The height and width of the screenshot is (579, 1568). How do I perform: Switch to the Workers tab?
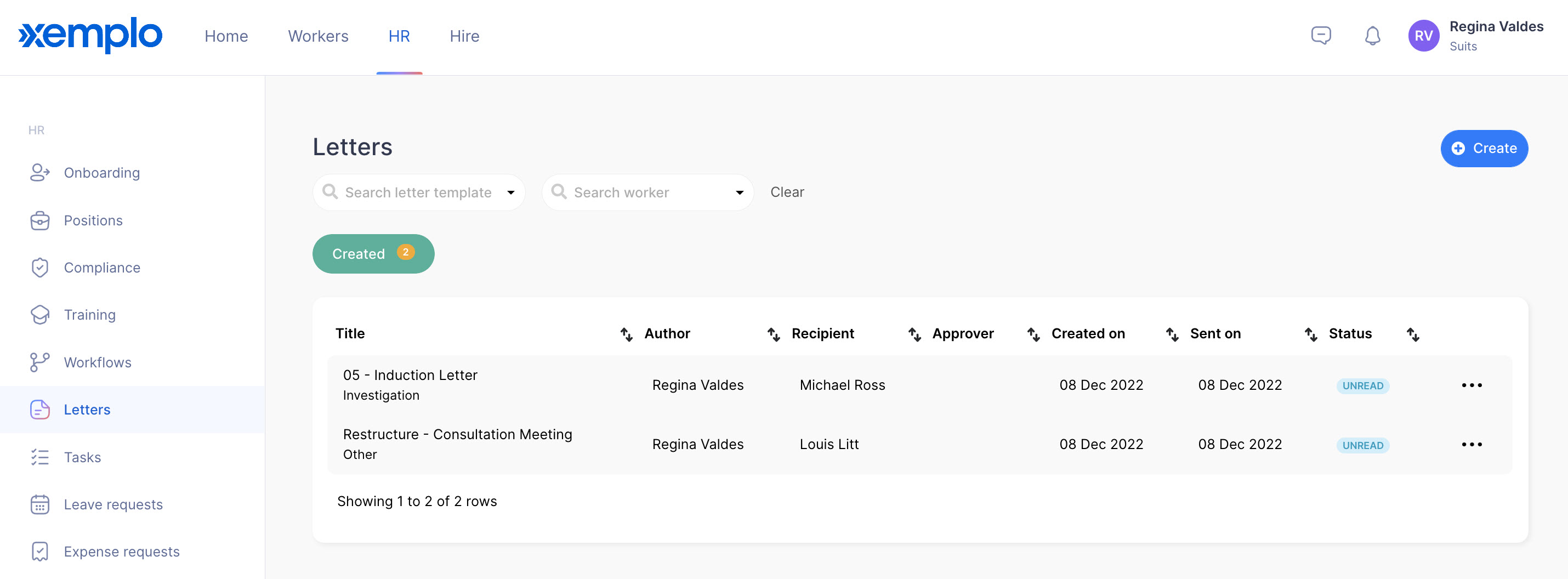[318, 36]
